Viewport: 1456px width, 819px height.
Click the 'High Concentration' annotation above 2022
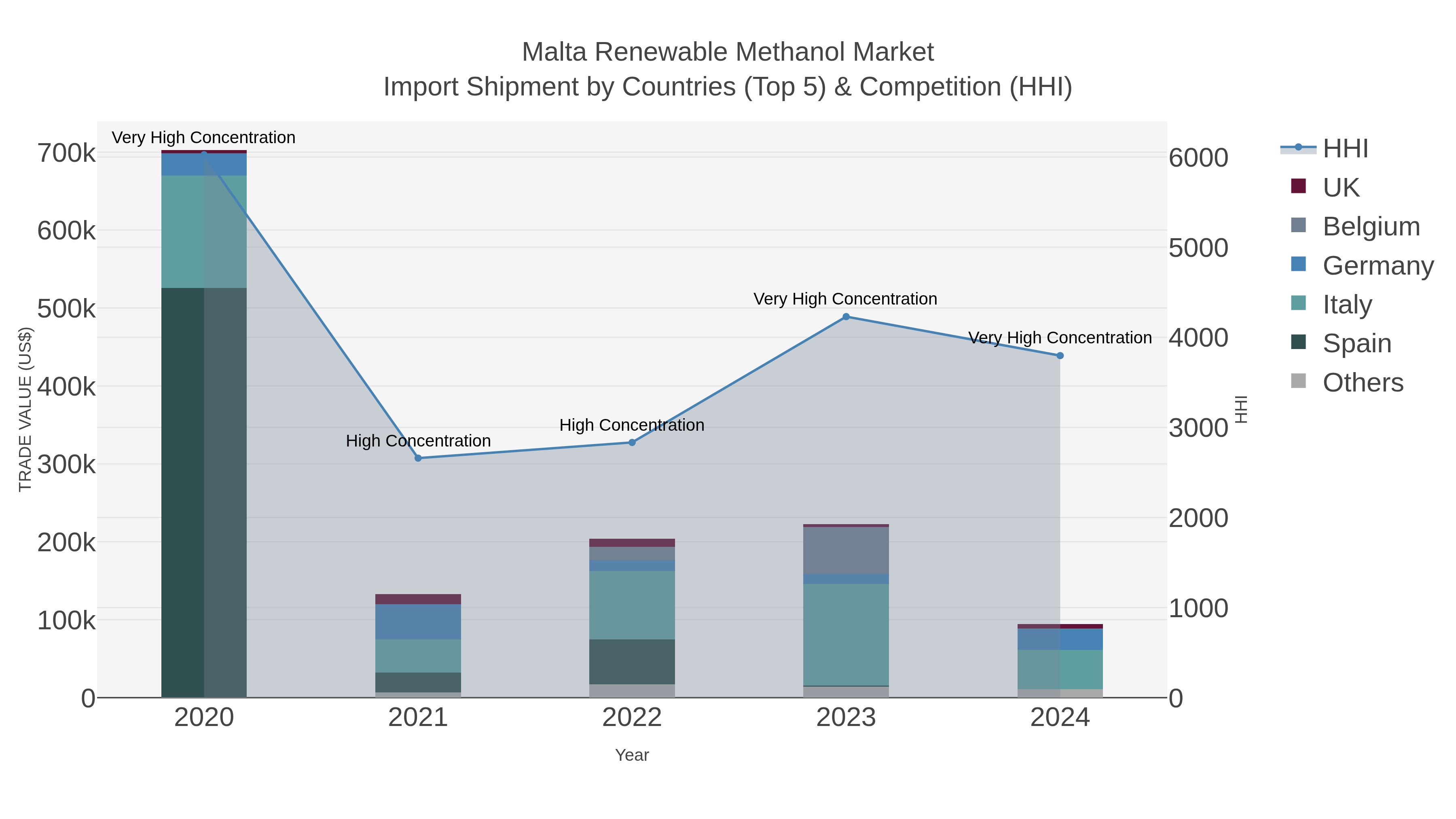(x=632, y=425)
